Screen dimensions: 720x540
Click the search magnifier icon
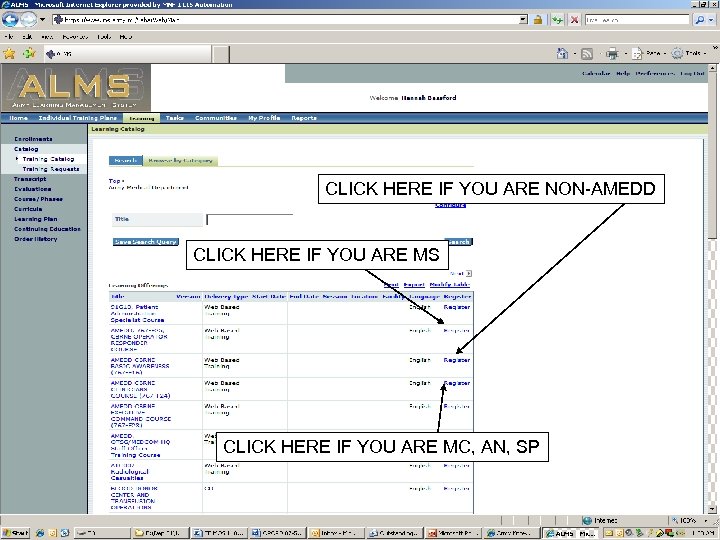[699, 20]
